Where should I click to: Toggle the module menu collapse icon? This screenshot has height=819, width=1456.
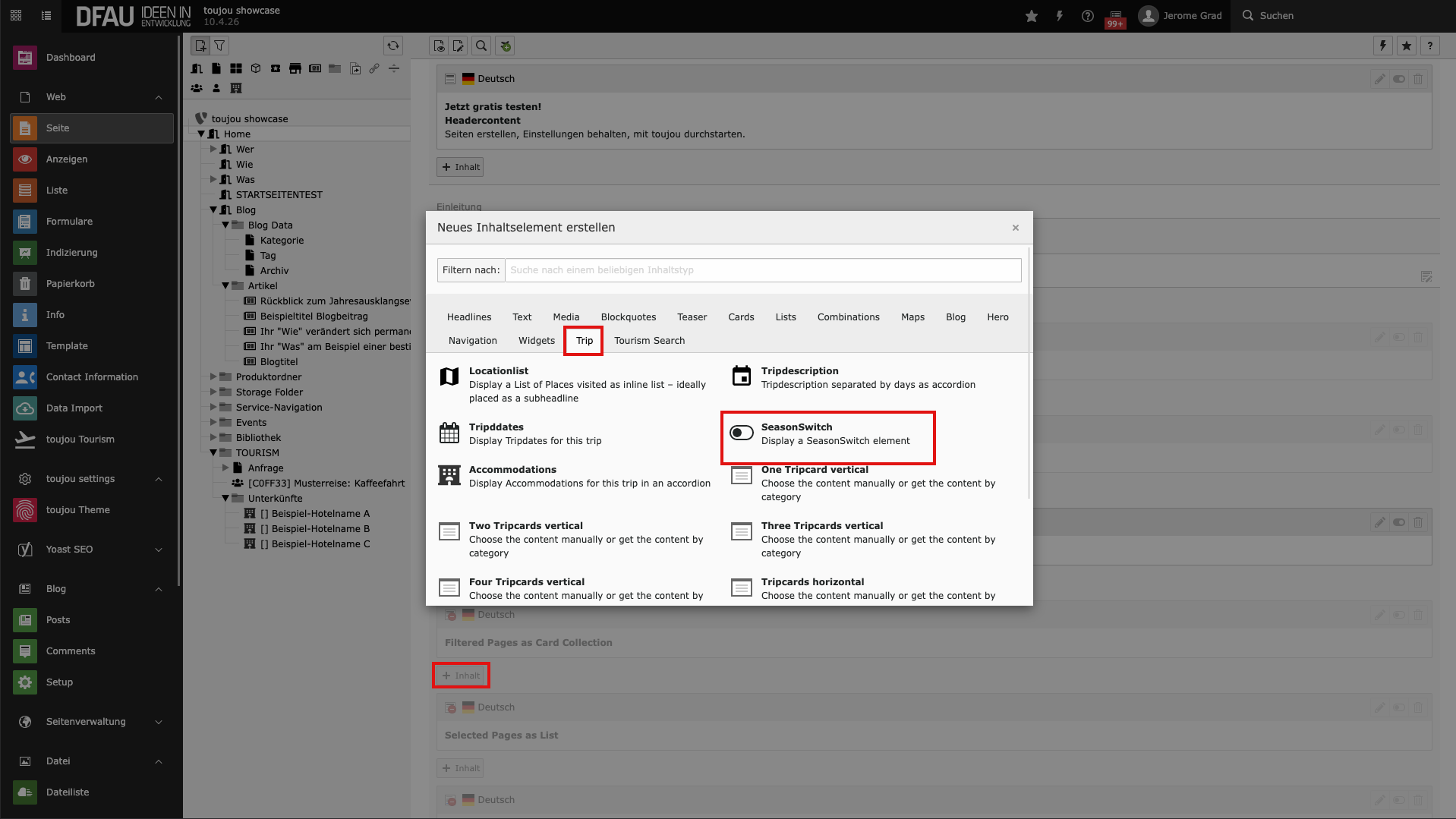click(46, 16)
